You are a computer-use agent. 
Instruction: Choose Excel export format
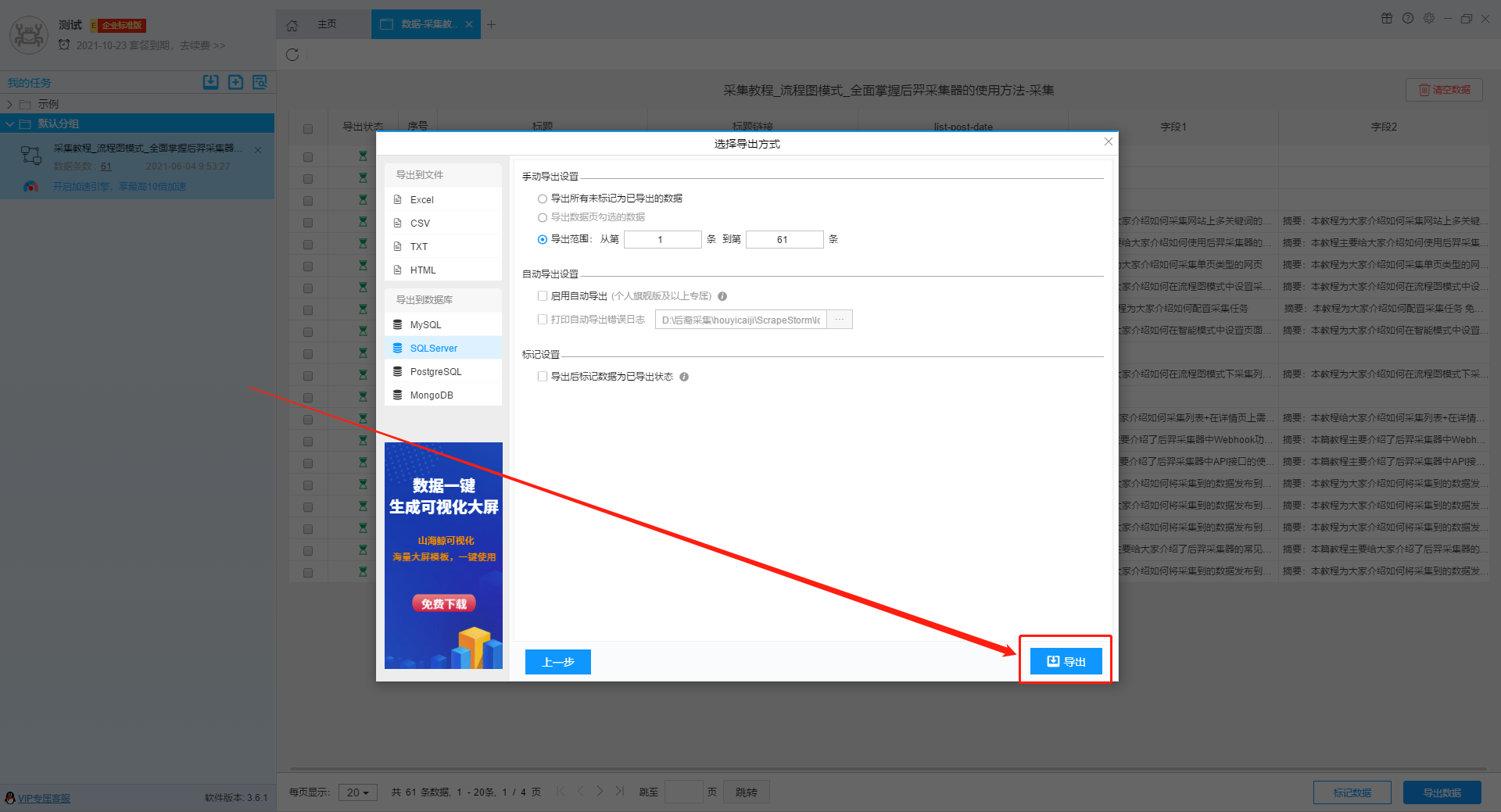pyautogui.click(x=443, y=199)
